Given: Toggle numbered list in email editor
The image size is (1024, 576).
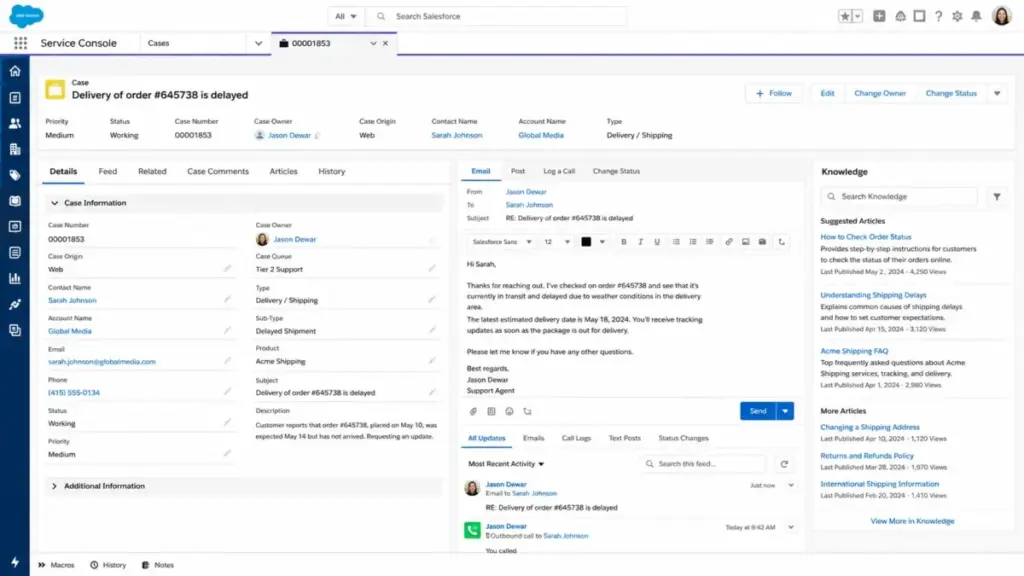Looking at the screenshot, I should pyautogui.click(x=693, y=242).
